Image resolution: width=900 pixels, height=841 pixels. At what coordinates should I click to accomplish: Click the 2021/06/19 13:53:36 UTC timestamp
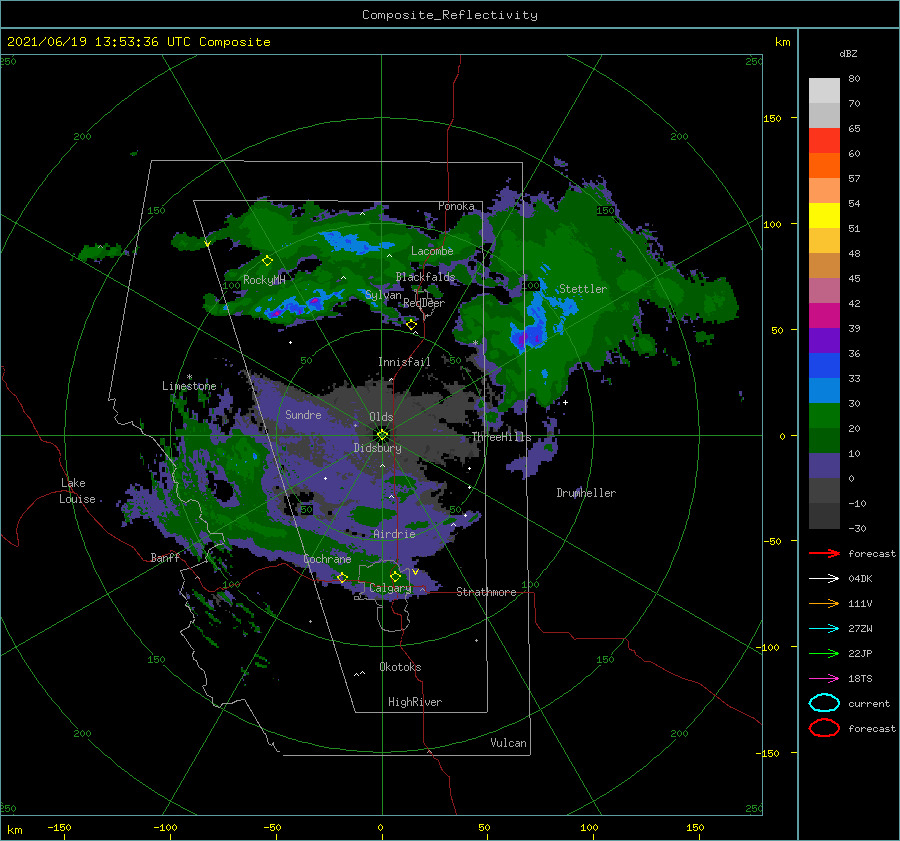(138, 42)
